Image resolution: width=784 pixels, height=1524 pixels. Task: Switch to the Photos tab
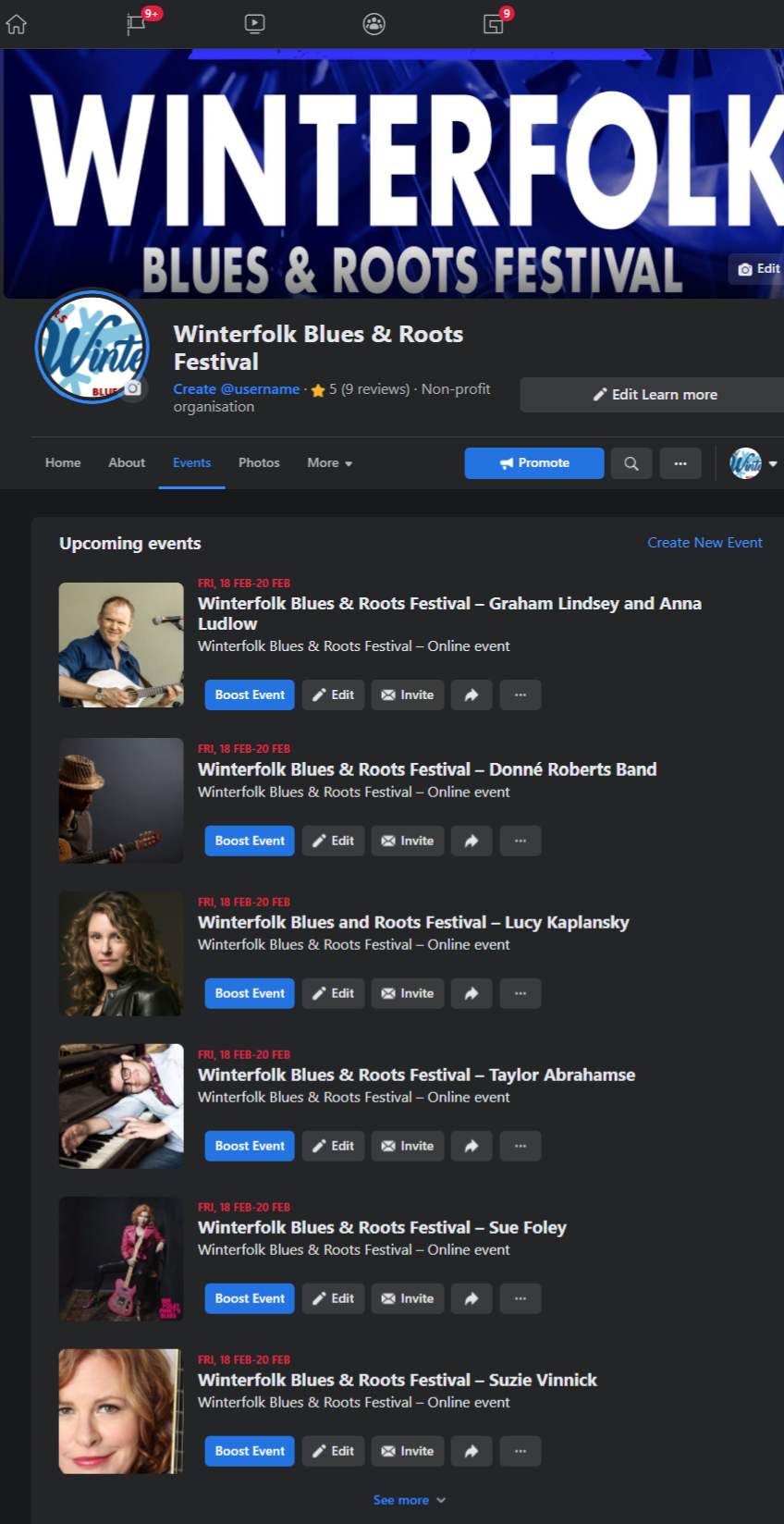coord(259,463)
